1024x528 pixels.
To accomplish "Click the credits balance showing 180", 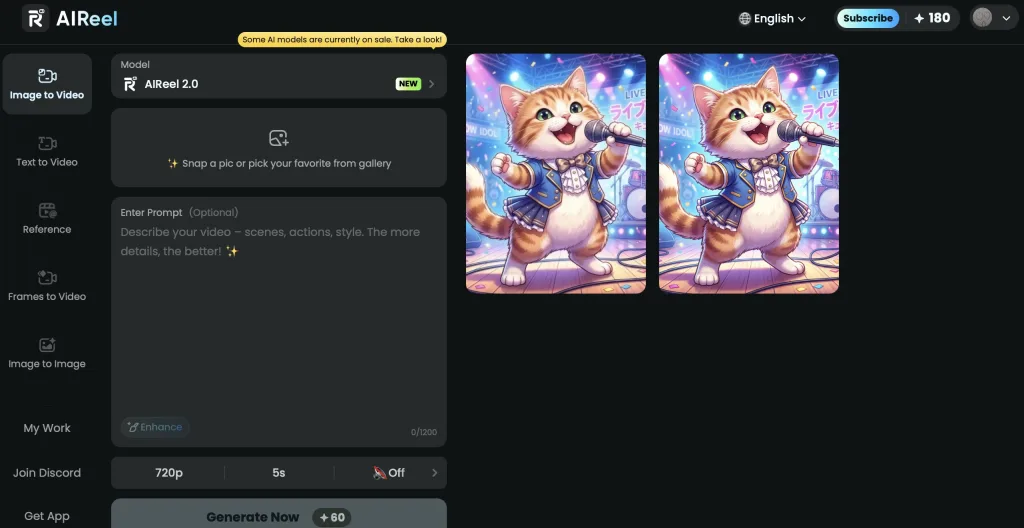I will pos(932,18).
